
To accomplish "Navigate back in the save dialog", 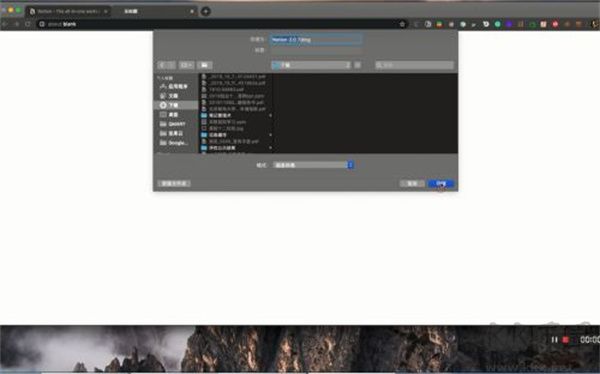I will point(162,65).
